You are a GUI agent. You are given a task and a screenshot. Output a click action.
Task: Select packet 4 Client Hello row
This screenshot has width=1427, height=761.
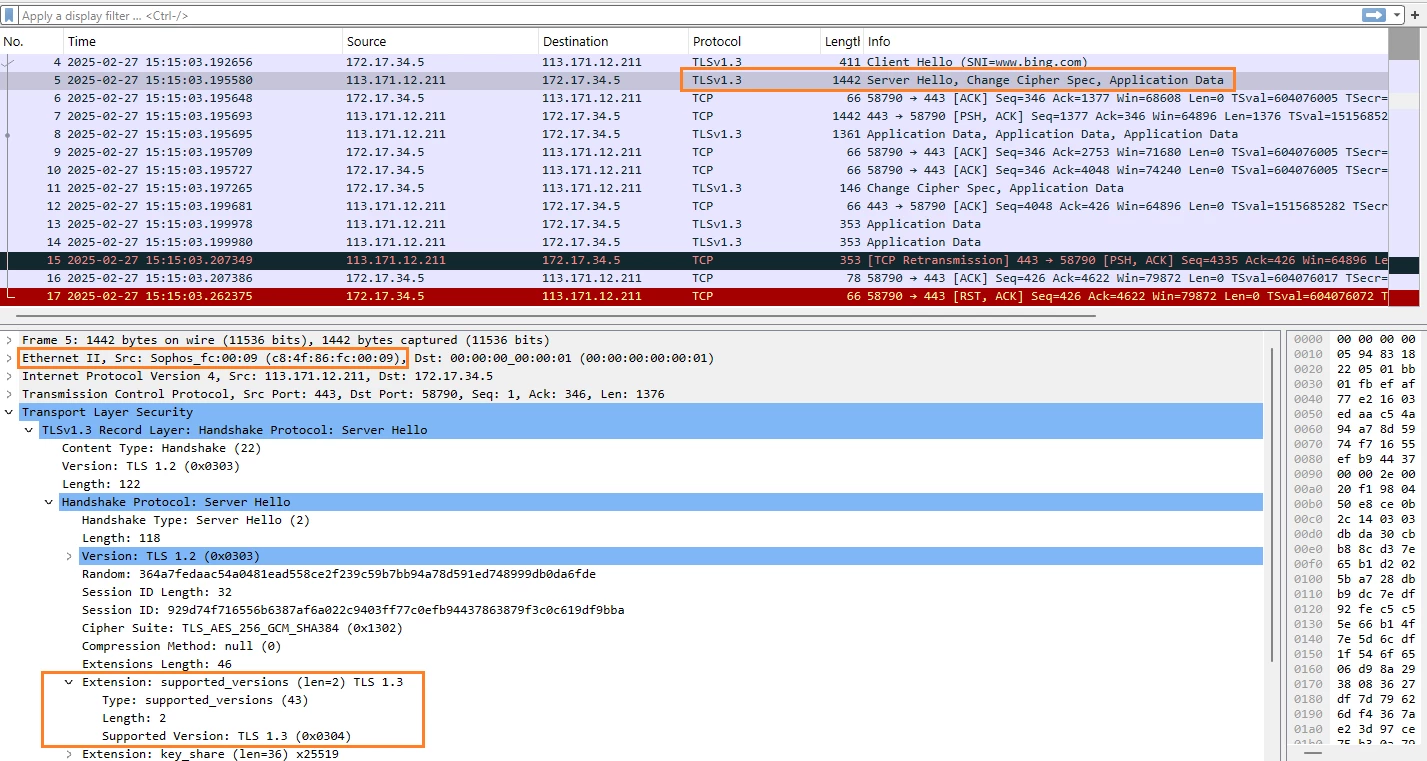(x=694, y=62)
